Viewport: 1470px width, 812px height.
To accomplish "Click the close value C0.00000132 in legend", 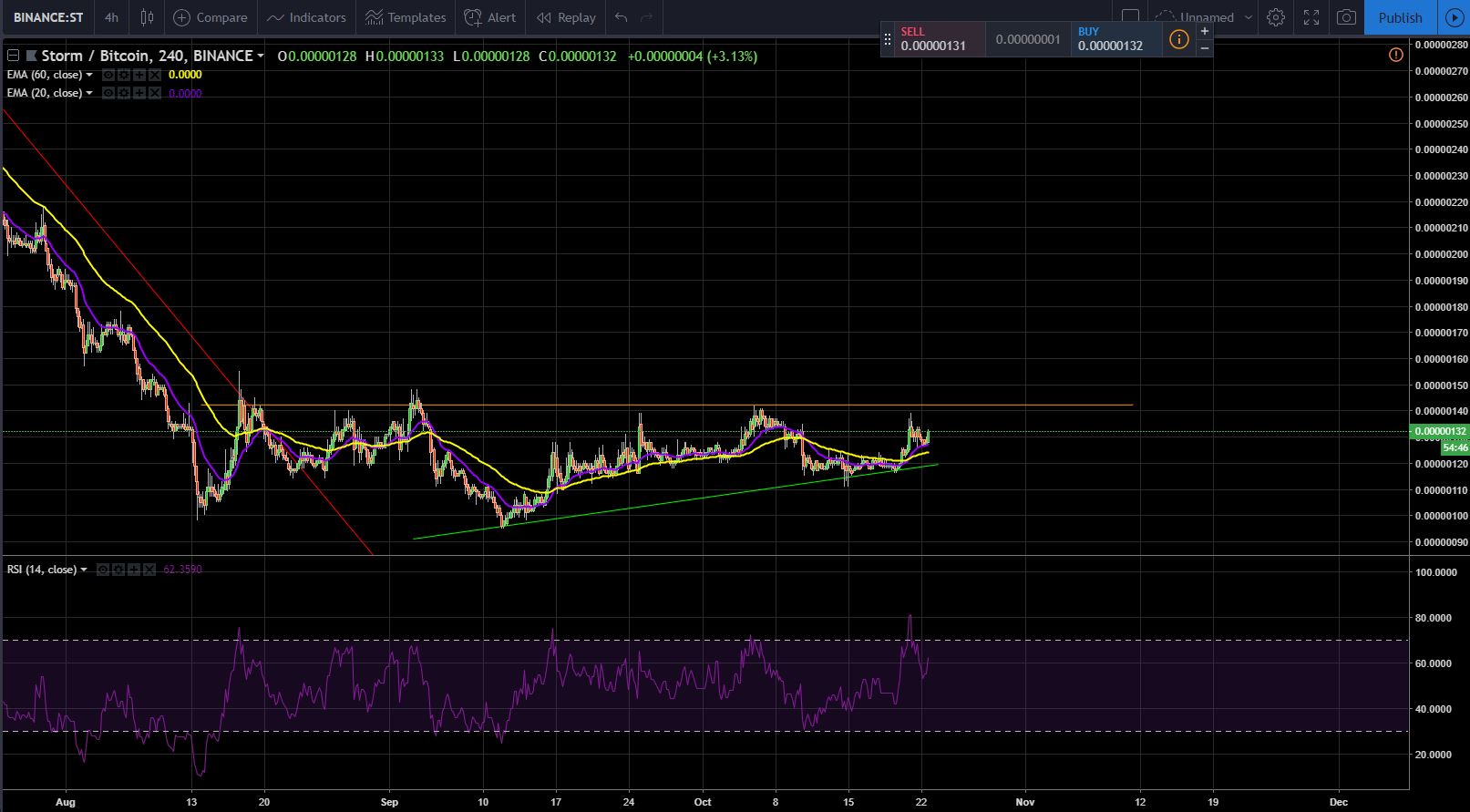I will [x=578, y=57].
